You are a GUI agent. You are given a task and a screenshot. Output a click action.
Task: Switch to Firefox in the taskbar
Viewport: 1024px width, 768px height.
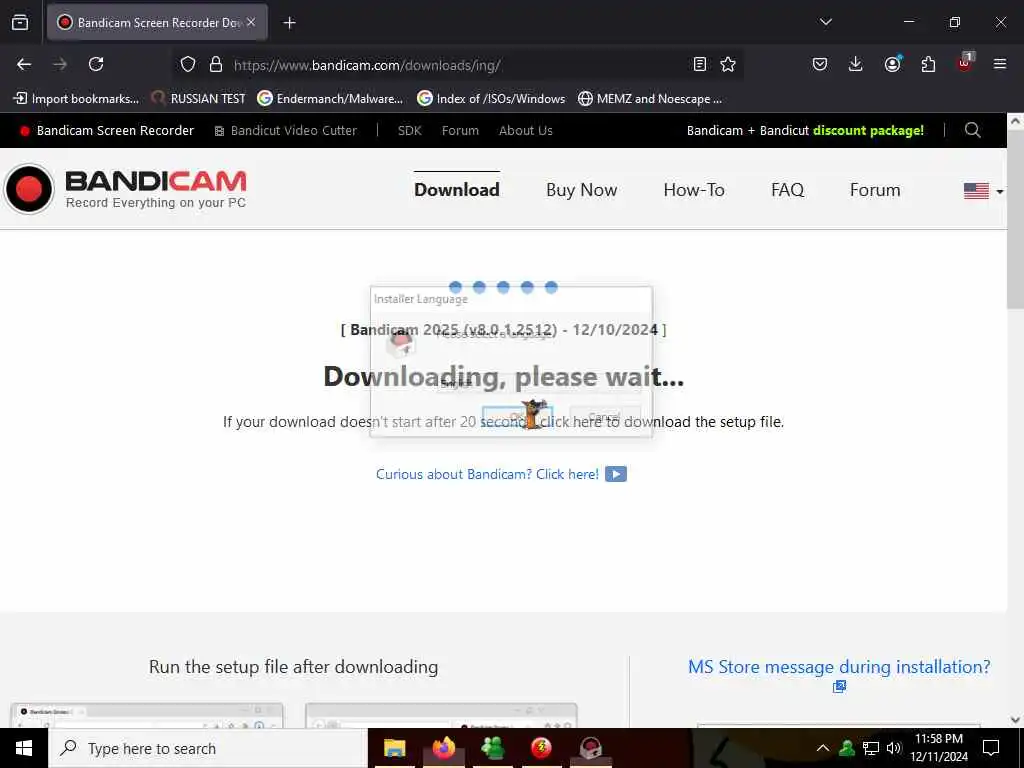(443, 748)
